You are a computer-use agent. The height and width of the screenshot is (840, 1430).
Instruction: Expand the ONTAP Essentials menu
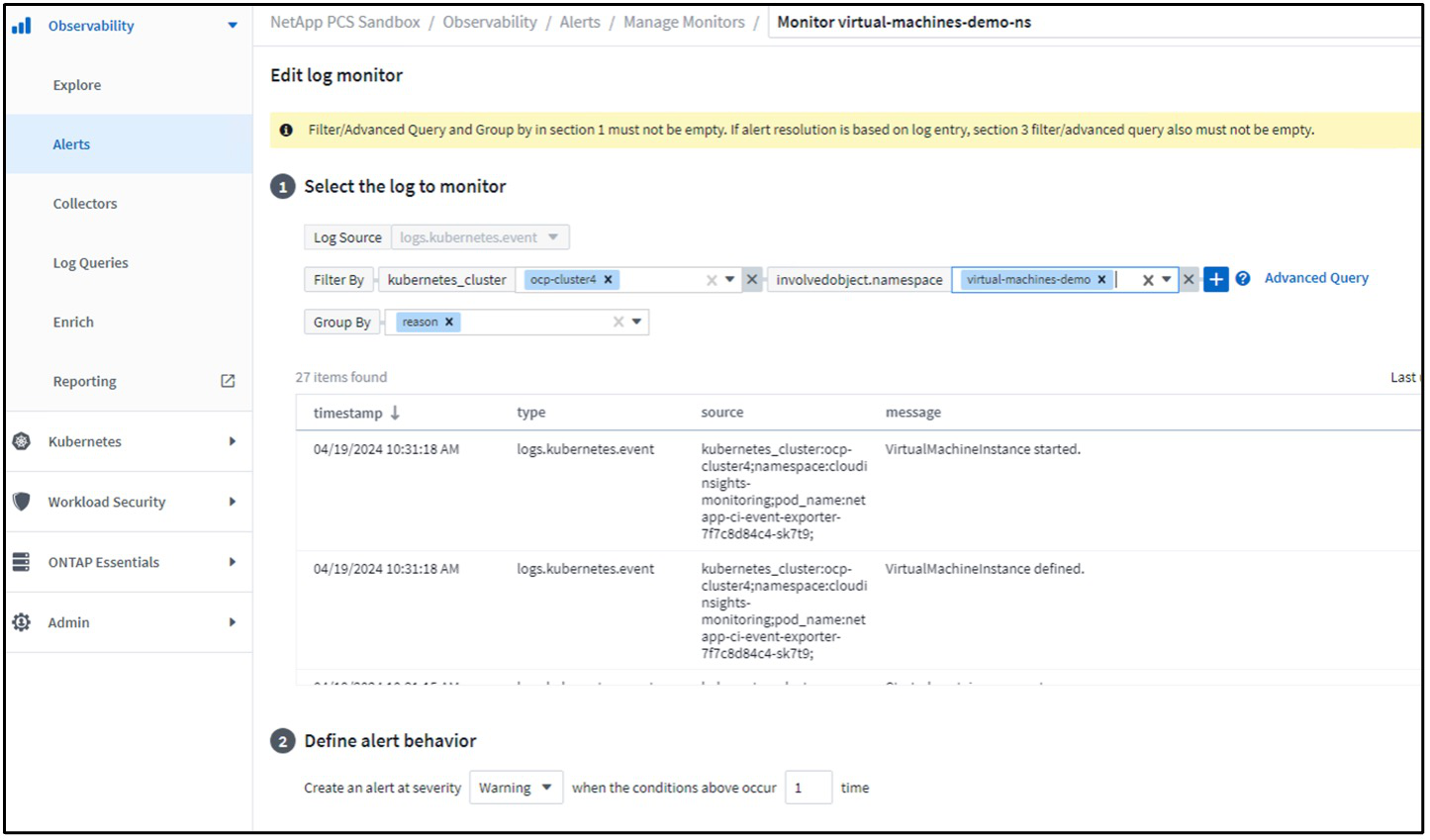point(232,562)
